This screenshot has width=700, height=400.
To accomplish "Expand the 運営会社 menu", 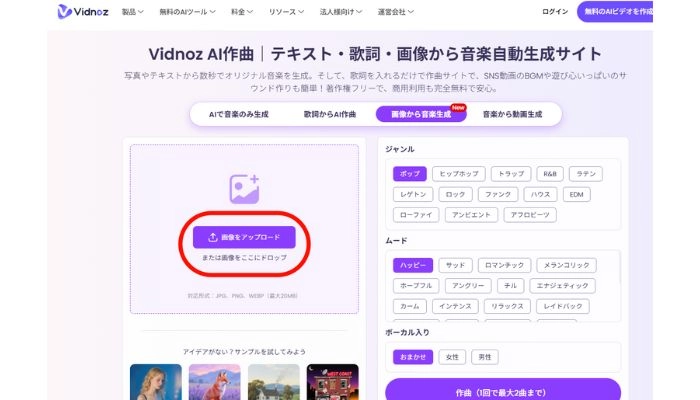I will [x=396, y=12].
